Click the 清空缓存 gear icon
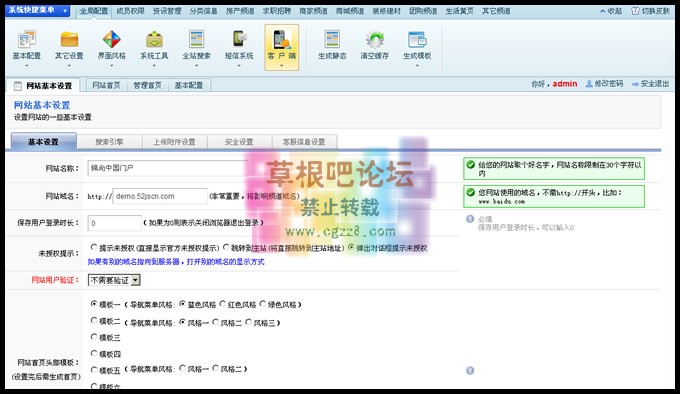This screenshot has height=394, width=680. pos(375,39)
